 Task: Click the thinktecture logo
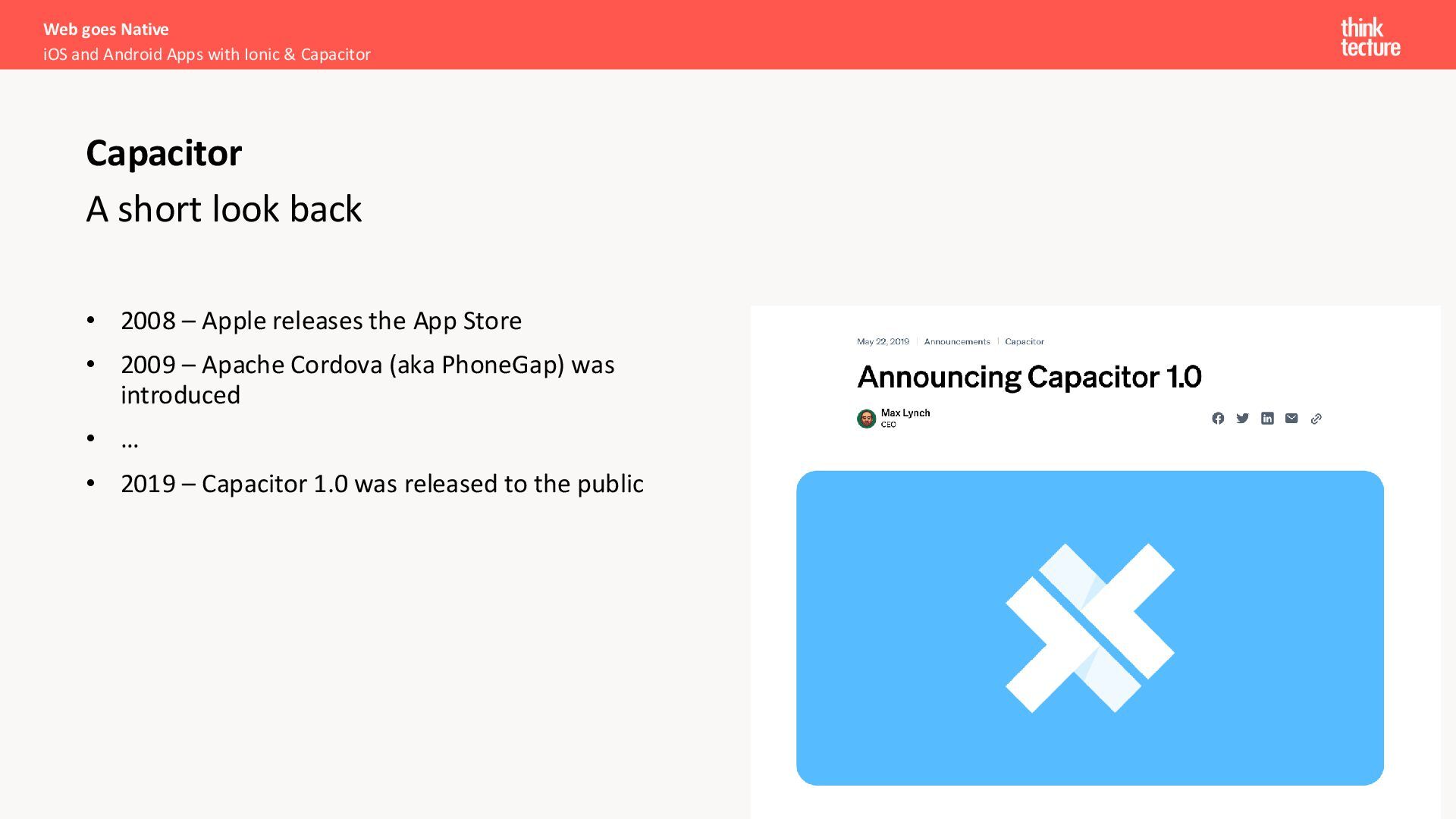[x=1370, y=37]
